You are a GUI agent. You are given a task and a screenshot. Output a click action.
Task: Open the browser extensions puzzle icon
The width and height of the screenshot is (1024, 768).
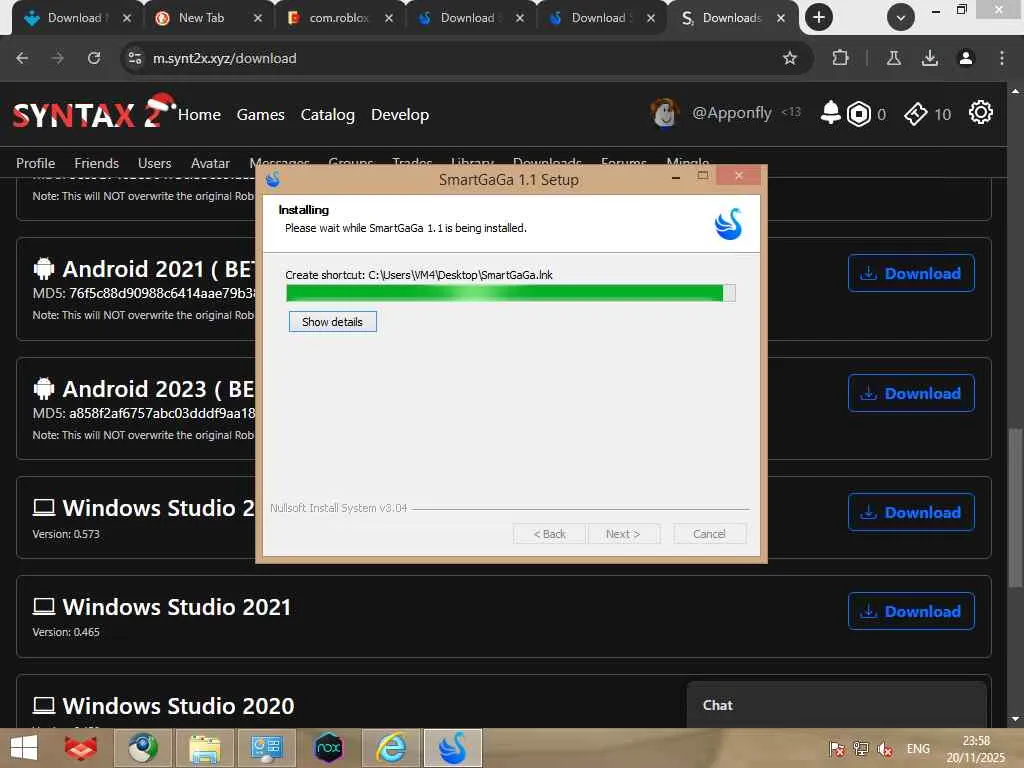(840, 58)
